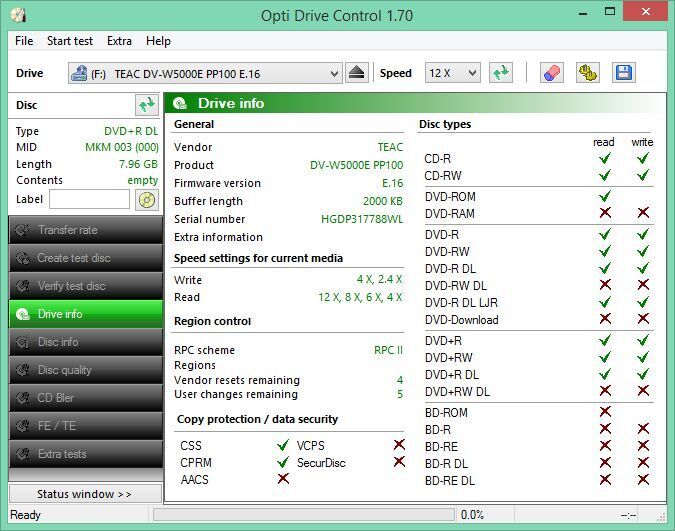
Task: Click the Read speeds 12 X, 8 X value
Action: 360,297
